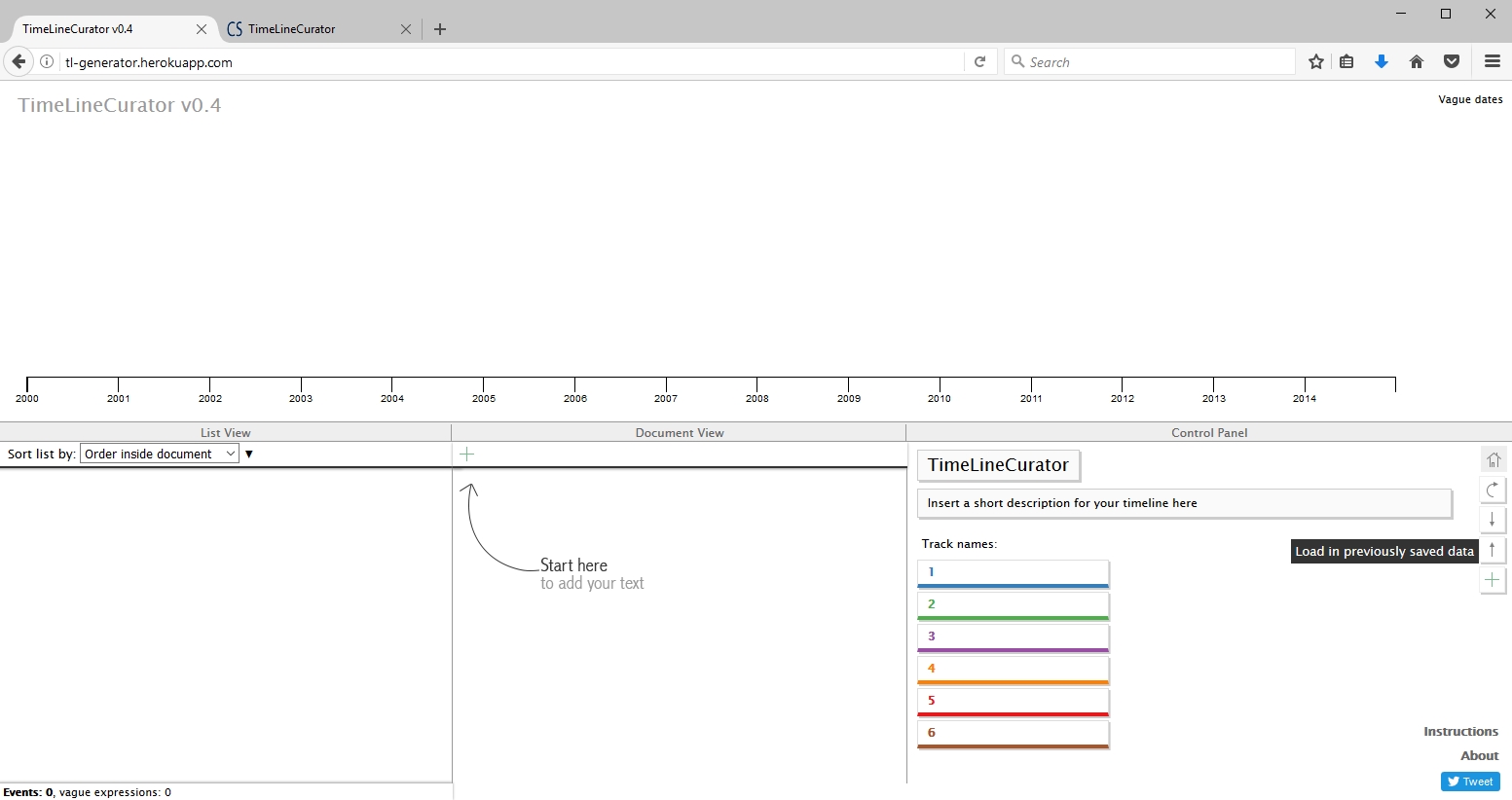Open the browser downloads arrow icon
The height and width of the screenshot is (800, 1512).
pos(1381,61)
